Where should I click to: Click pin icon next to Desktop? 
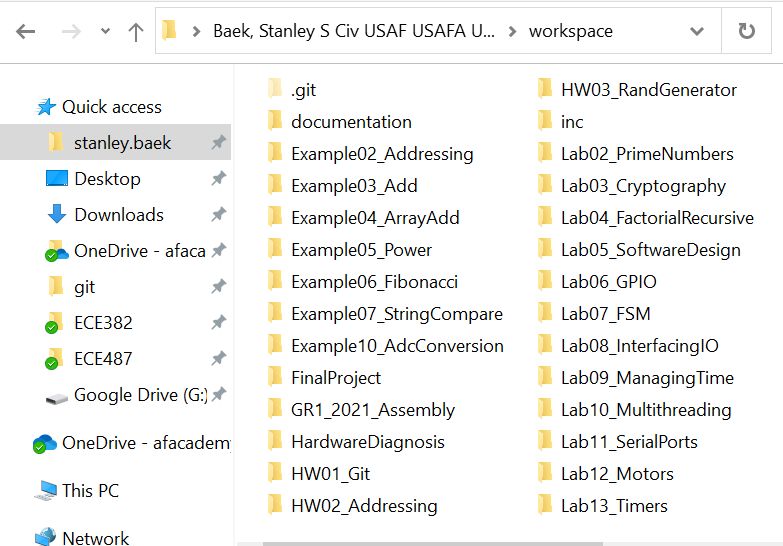coord(218,178)
